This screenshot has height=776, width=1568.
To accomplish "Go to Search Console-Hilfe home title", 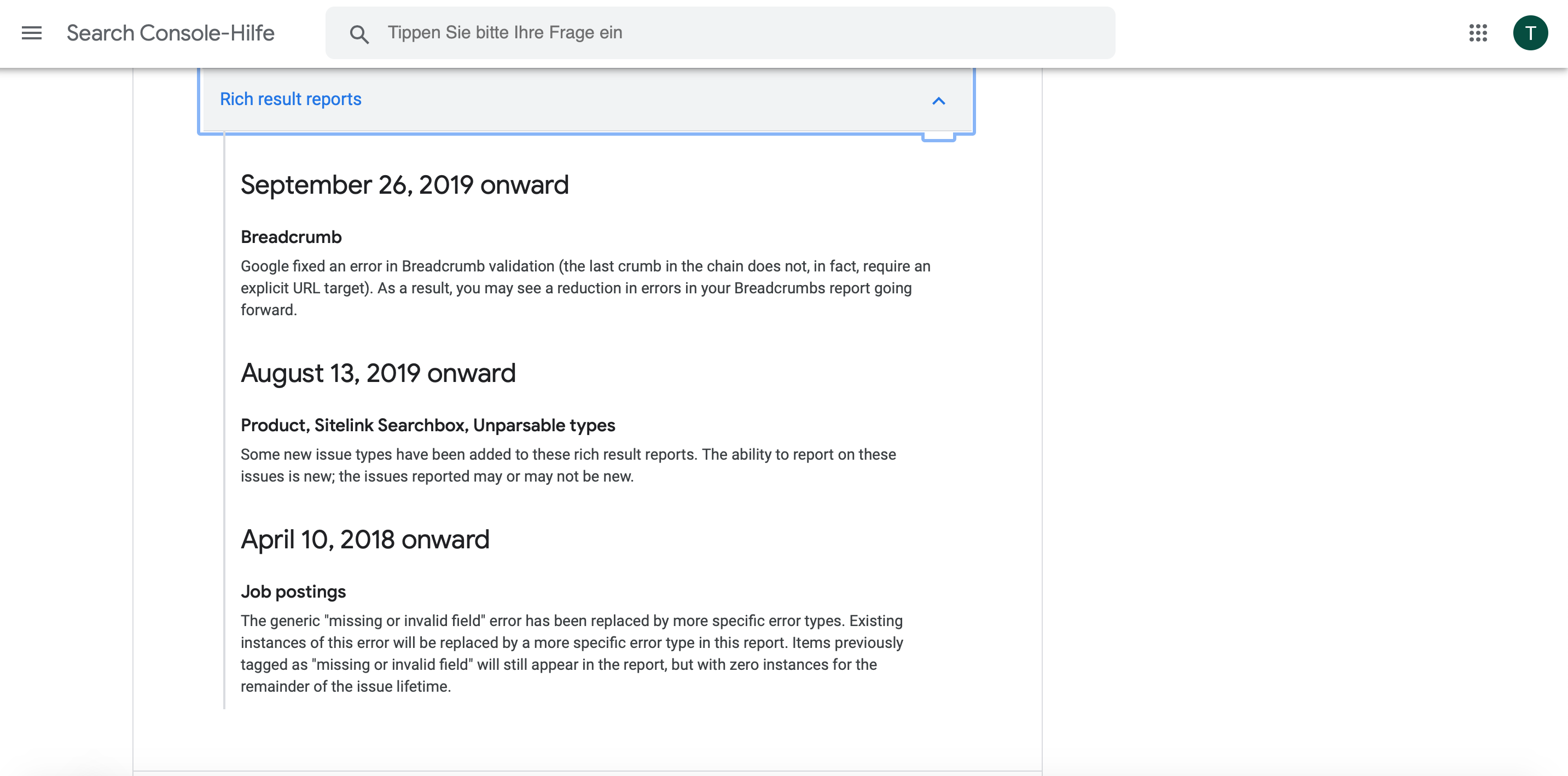I will 171,33.
